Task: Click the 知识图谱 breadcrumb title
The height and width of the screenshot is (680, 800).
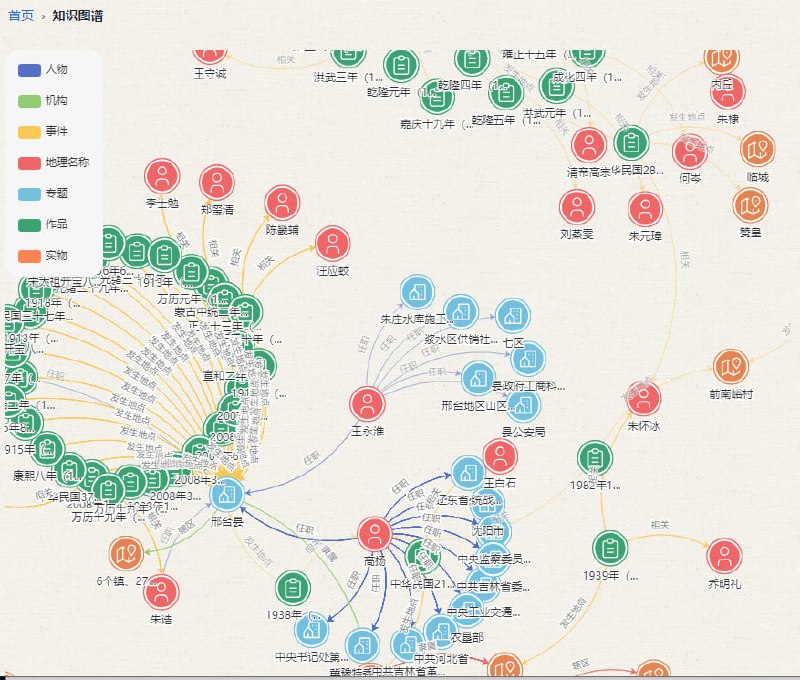Action: (78, 16)
